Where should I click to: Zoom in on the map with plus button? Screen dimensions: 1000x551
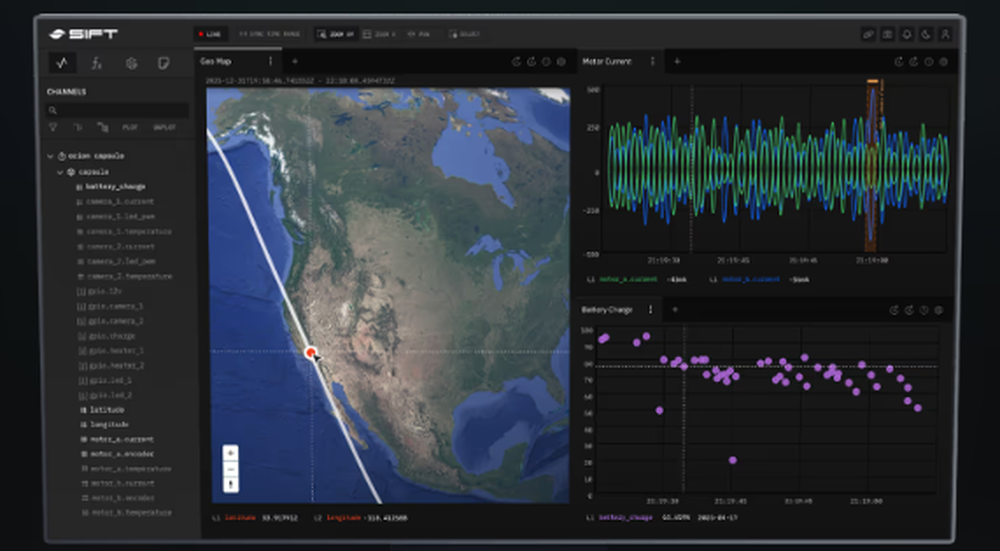(230, 453)
